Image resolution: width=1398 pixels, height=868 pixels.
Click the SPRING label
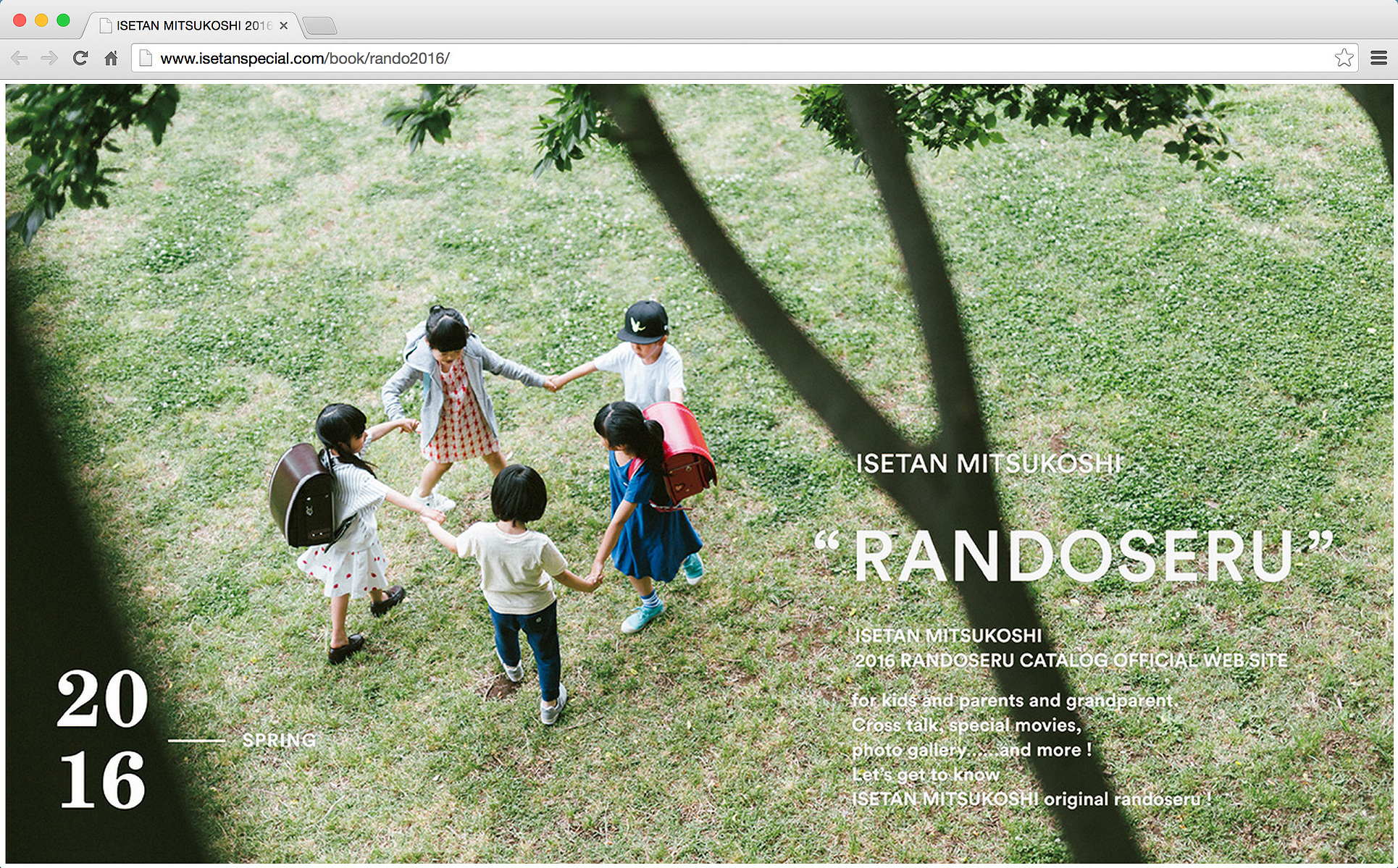point(279,740)
